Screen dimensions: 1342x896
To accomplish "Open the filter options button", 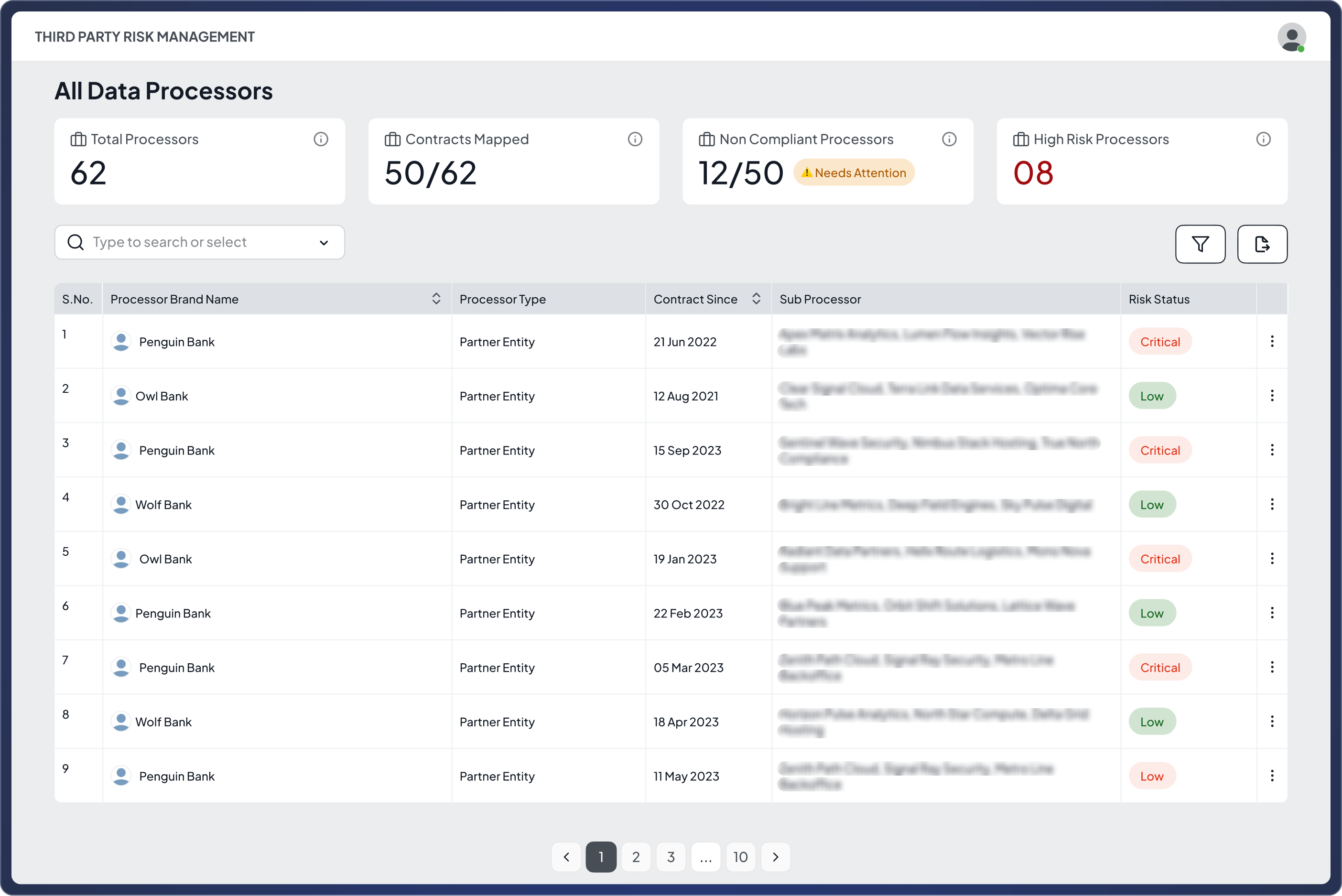I will pos(1200,244).
